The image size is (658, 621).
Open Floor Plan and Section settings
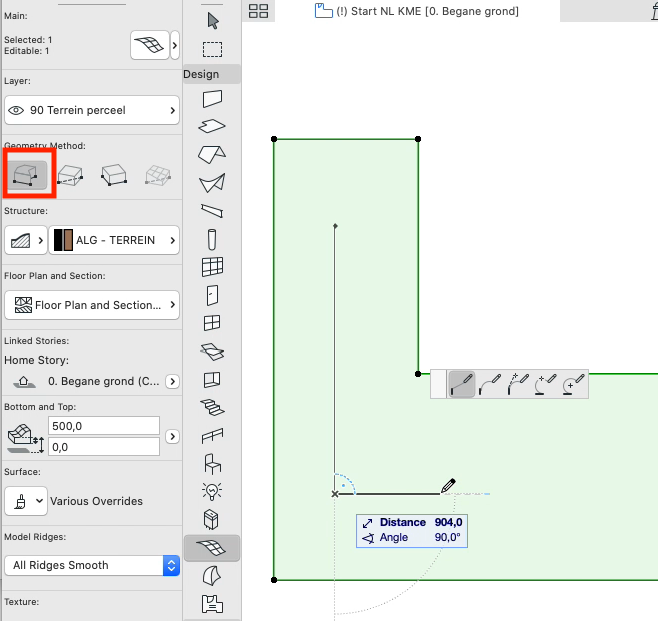[92, 305]
